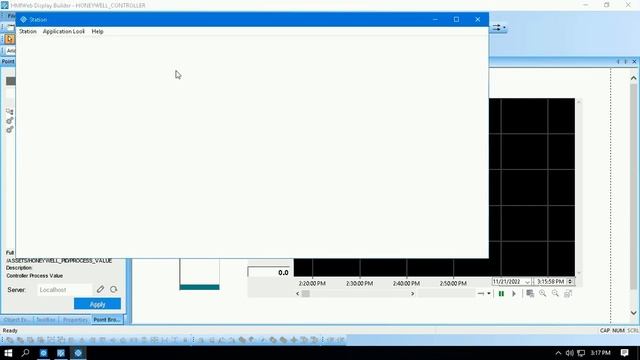Click the refresh icon beside Server field
This screenshot has width=640, height=360.
click(113, 289)
